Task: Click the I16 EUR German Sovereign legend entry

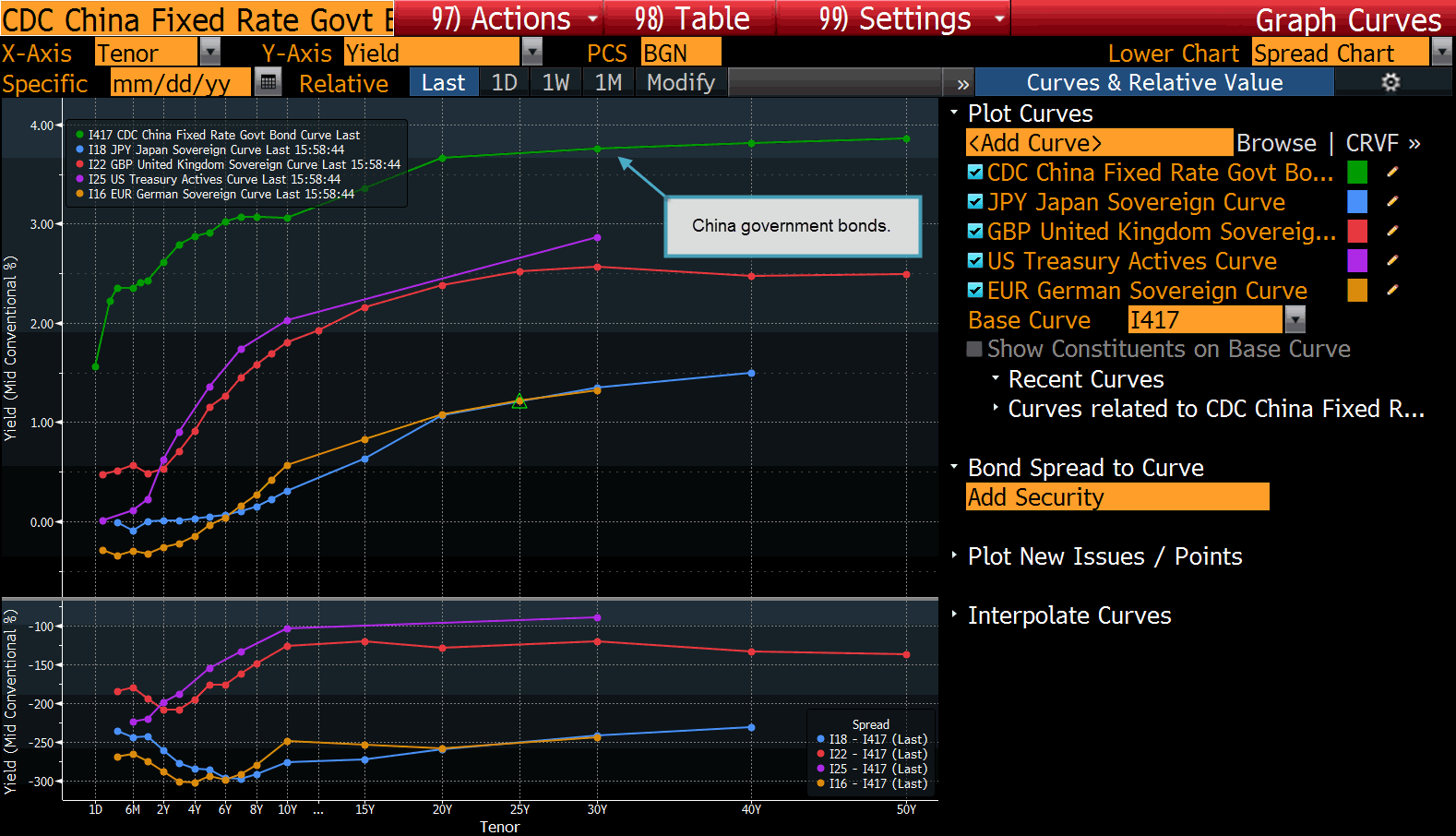Action: tap(215, 194)
